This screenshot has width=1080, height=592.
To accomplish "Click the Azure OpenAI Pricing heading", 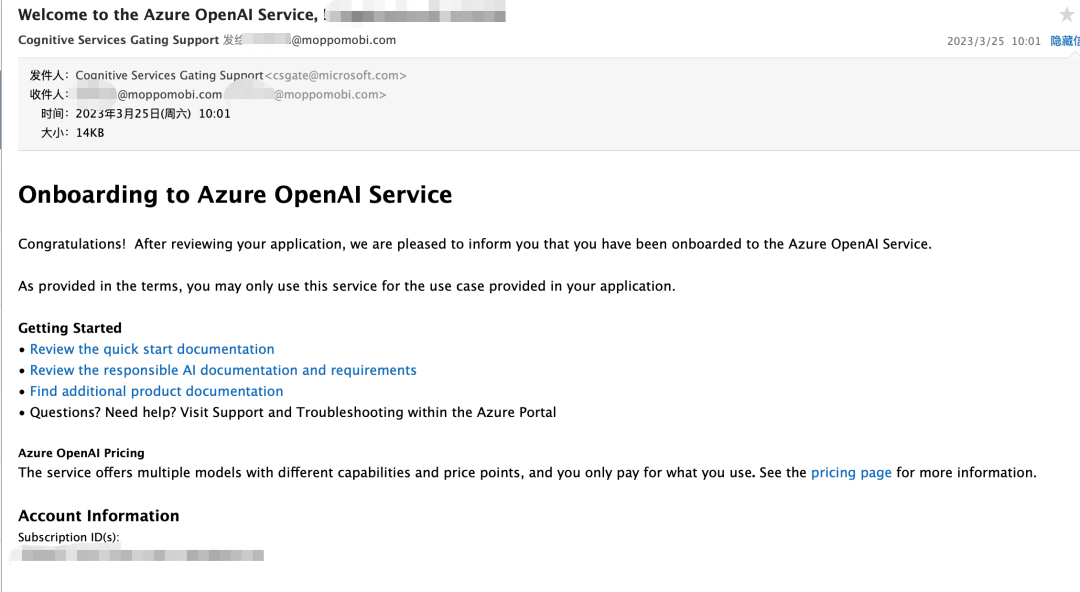I will 81,453.
